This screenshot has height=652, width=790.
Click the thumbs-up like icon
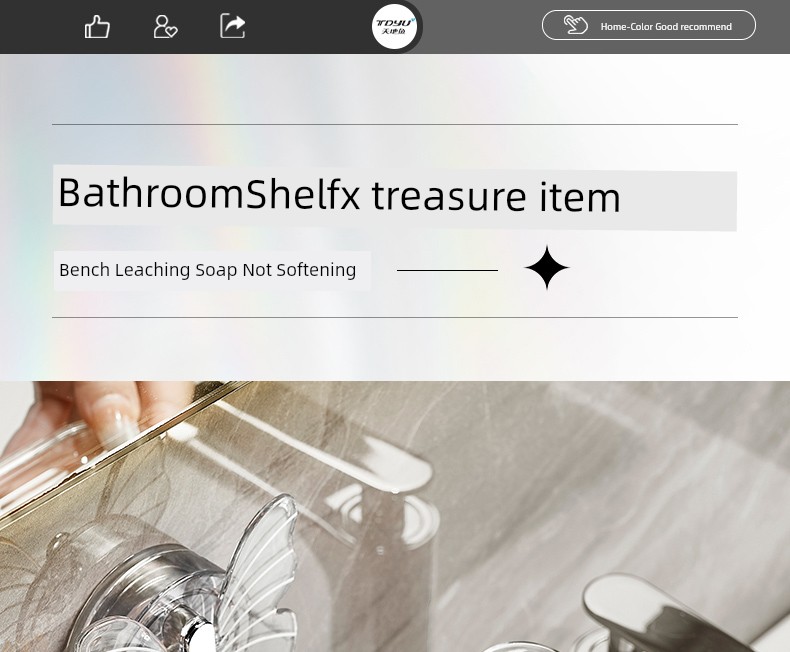pos(97,26)
